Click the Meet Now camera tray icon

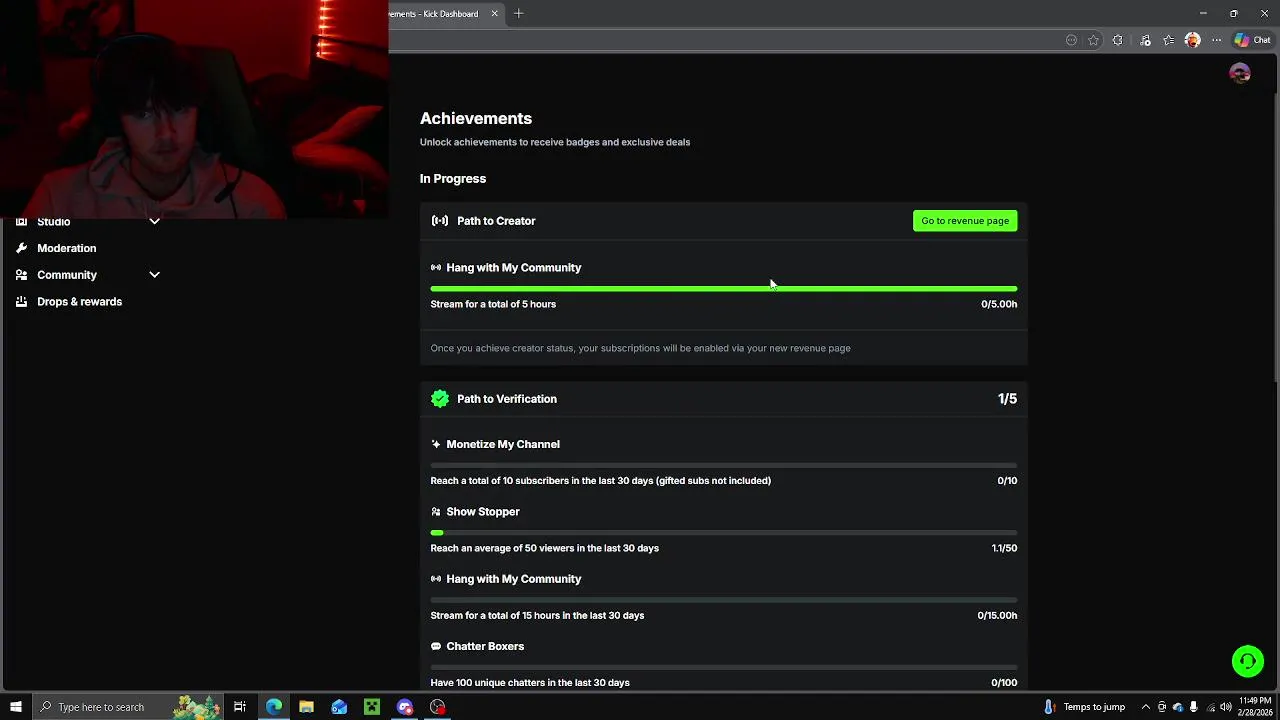tap(1162, 707)
